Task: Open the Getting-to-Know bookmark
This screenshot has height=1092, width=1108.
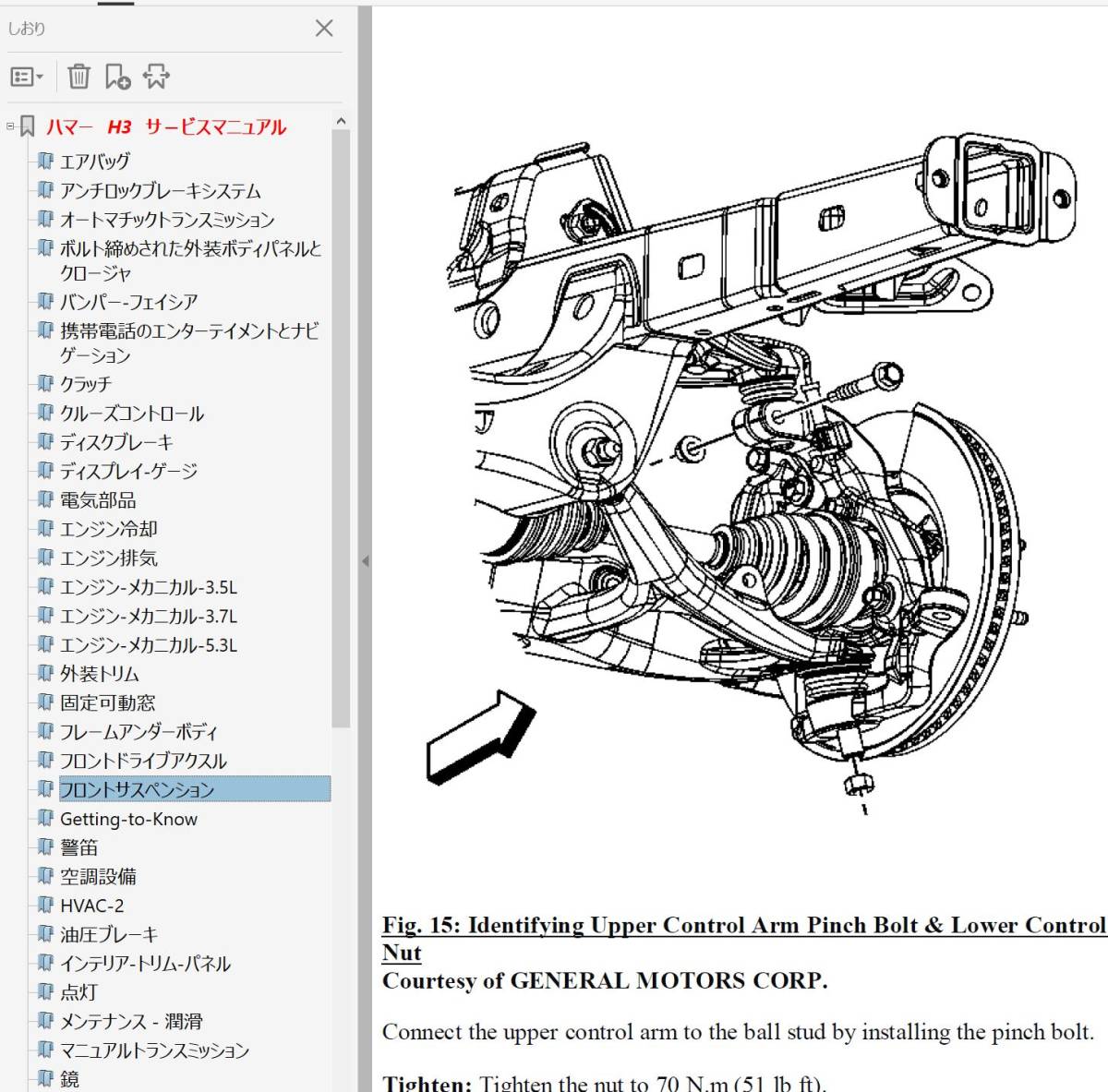Action: [x=128, y=819]
